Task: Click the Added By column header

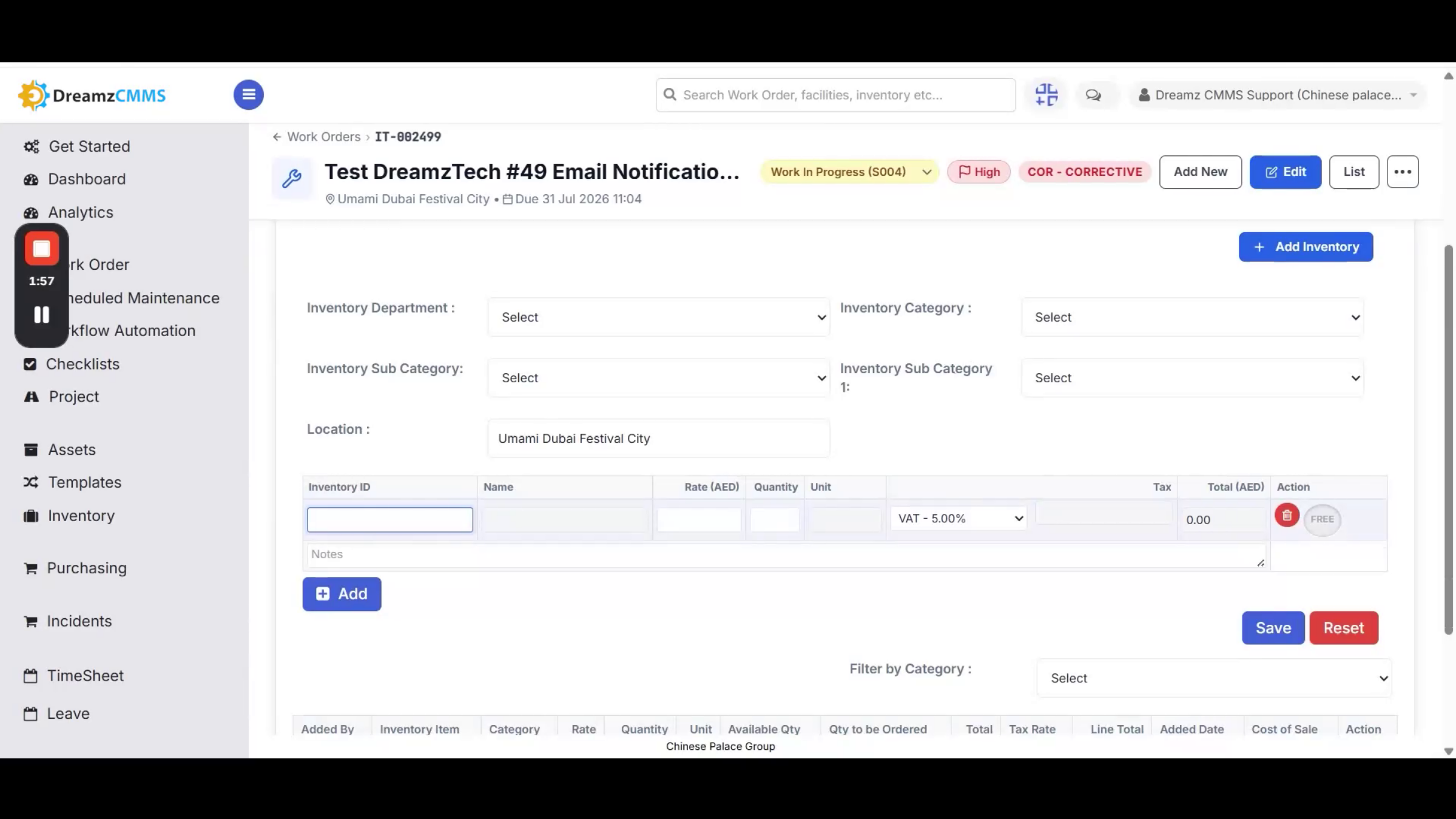Action: point(328,729)
